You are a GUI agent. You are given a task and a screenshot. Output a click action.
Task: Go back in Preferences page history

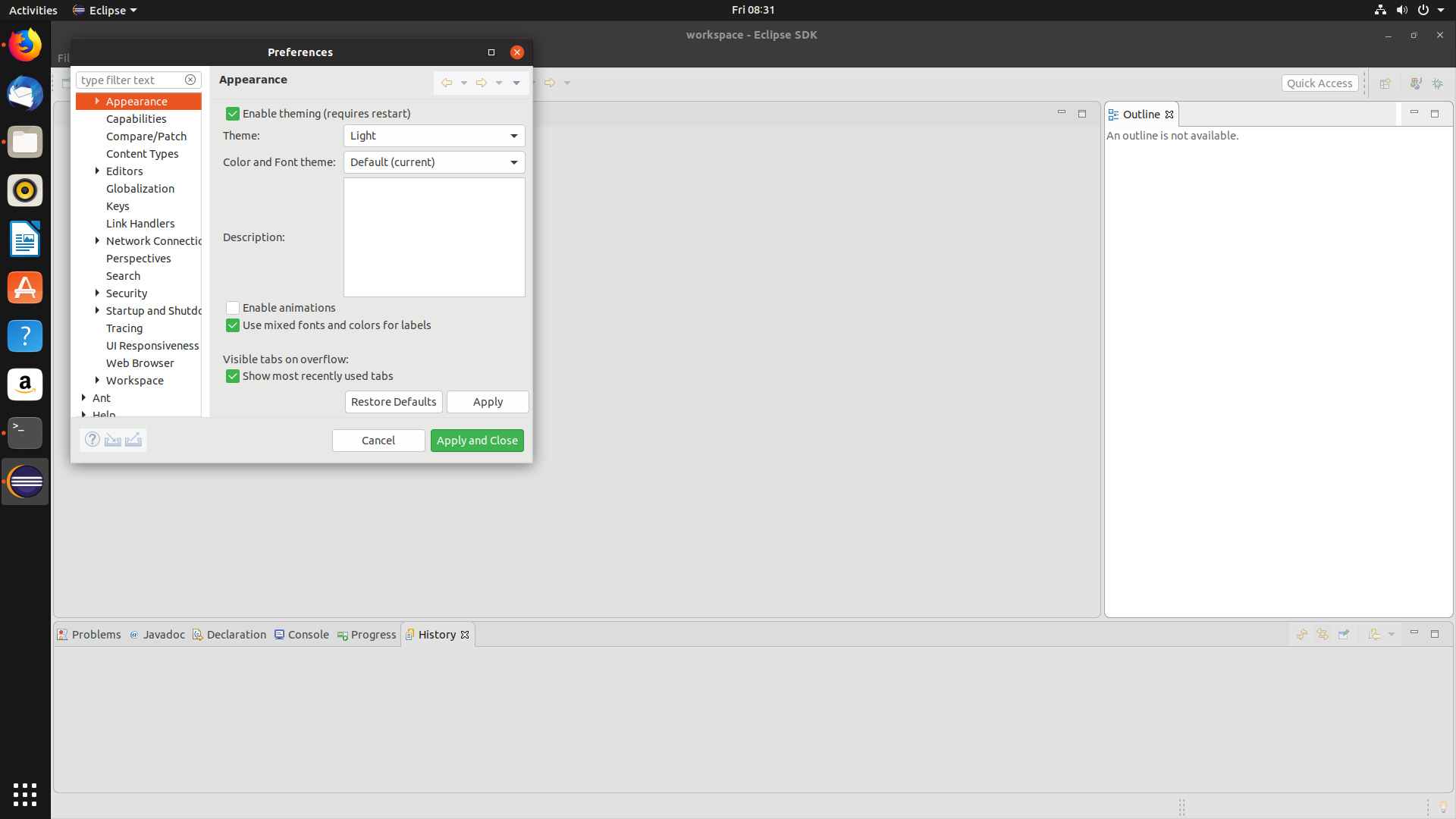pyautogui.click(x=447, y=83)
